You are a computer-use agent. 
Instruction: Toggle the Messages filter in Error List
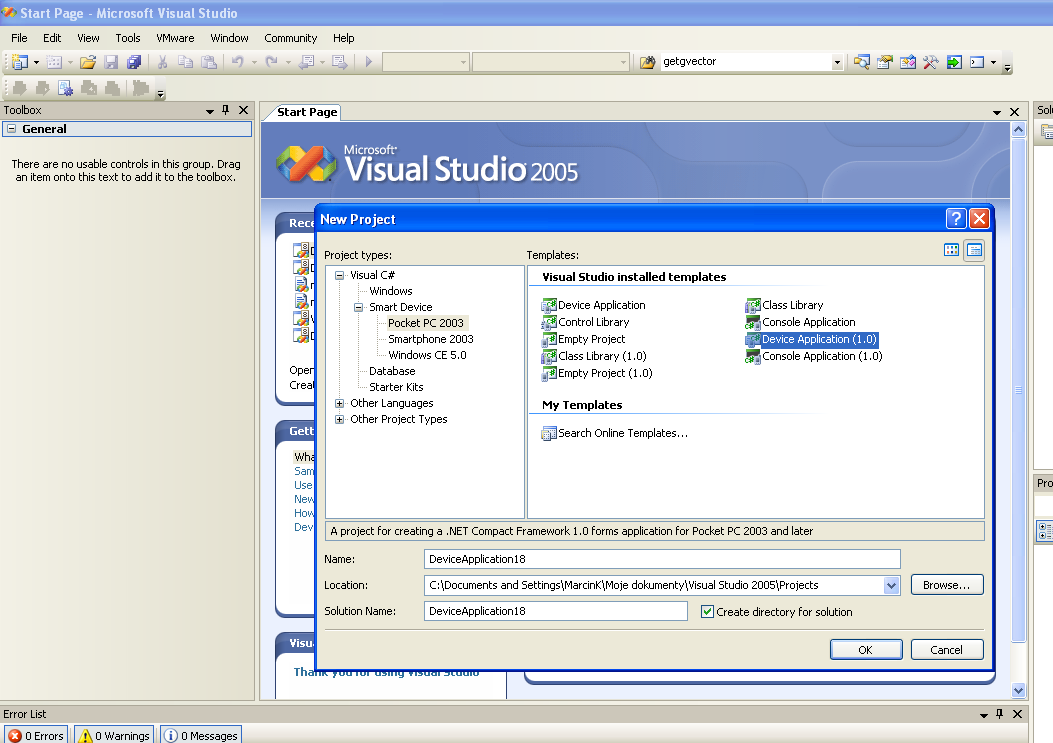201,736
